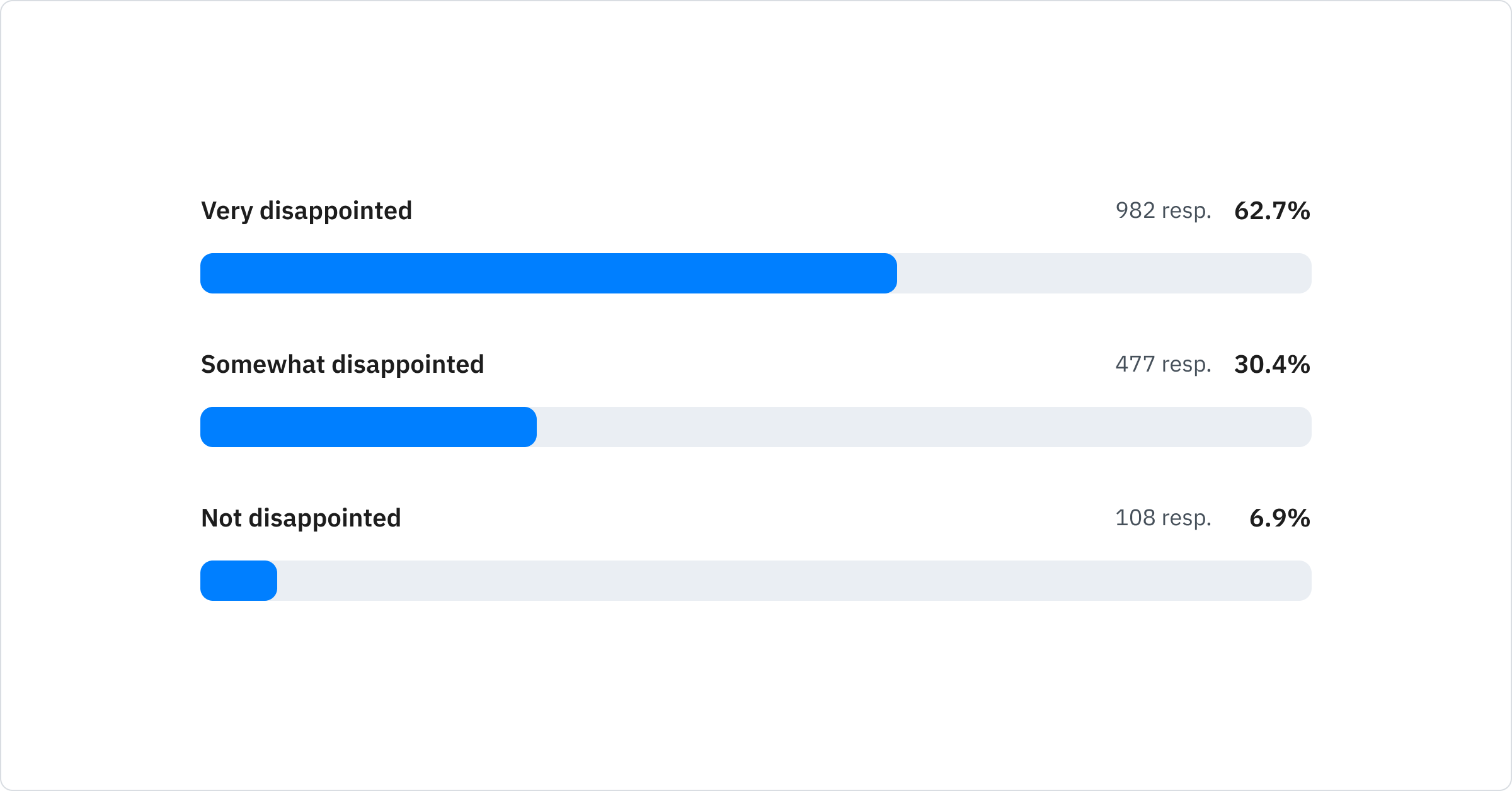Click the gray unfilled part of Very disappointed bar
This screenshot has width=1512, height=791.
[x=1104, y=273]
